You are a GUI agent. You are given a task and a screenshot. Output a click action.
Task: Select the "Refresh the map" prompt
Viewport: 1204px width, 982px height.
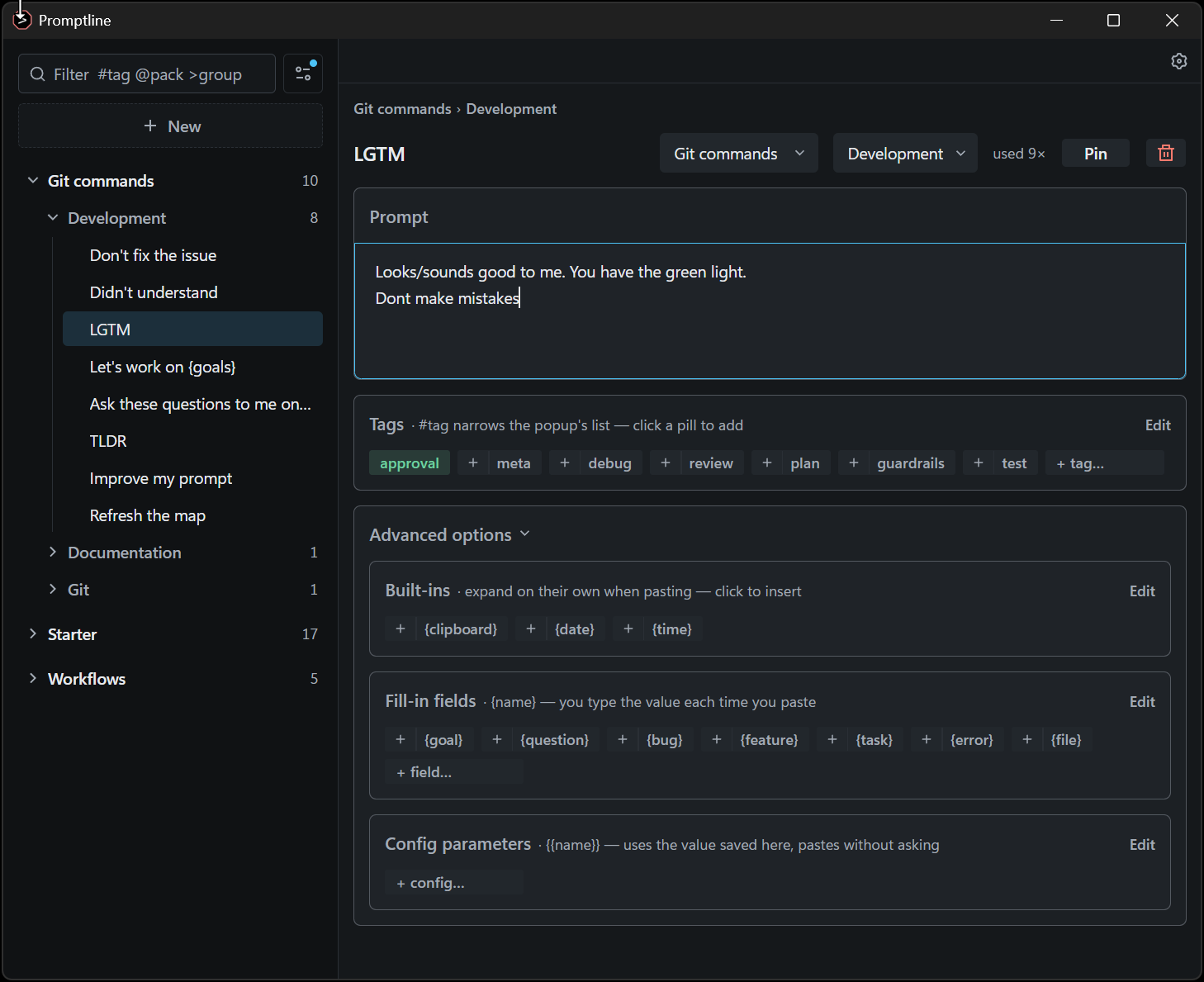(x=192, y=515)
